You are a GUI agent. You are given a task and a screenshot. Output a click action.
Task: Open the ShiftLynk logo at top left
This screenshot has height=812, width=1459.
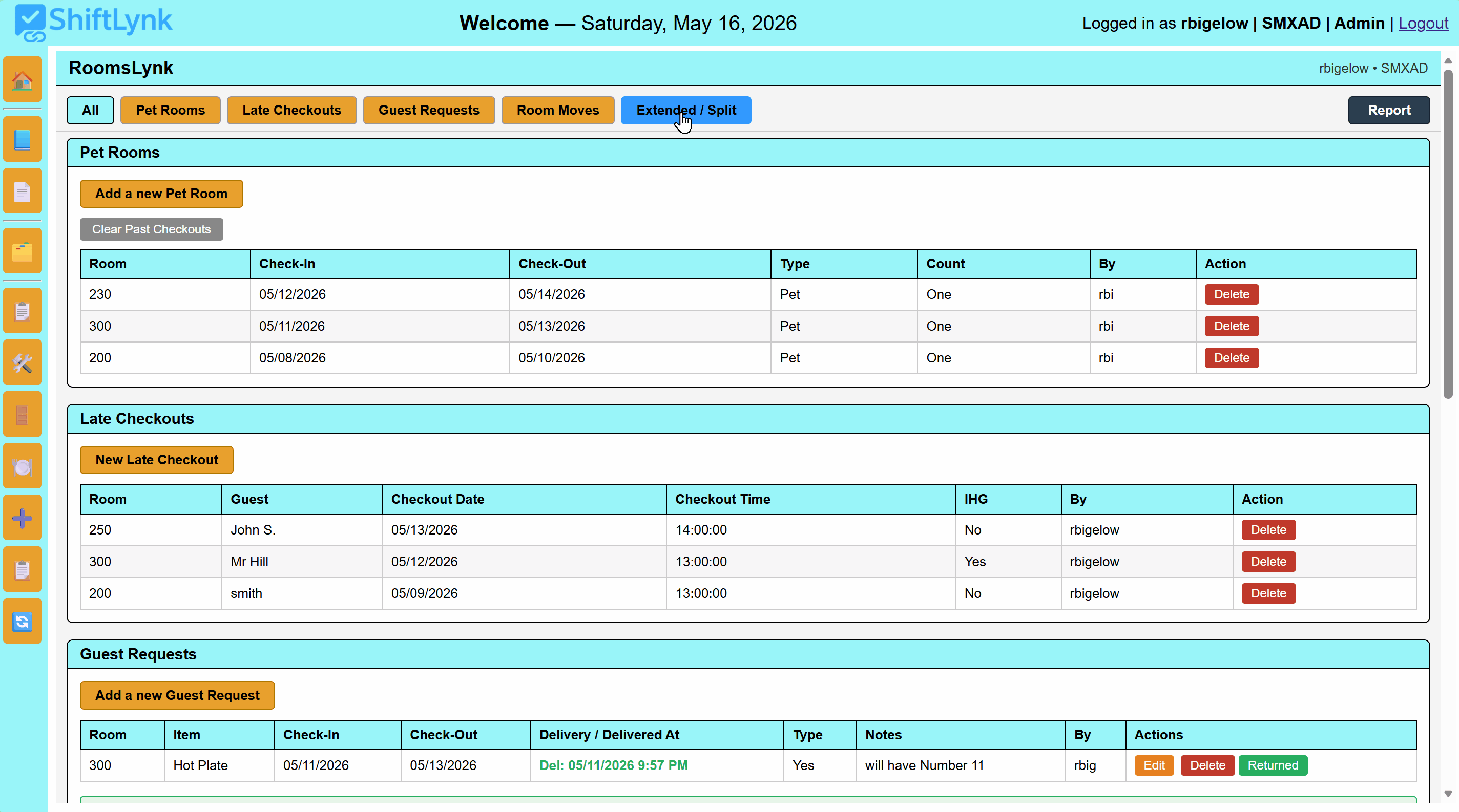click(93, 23)
